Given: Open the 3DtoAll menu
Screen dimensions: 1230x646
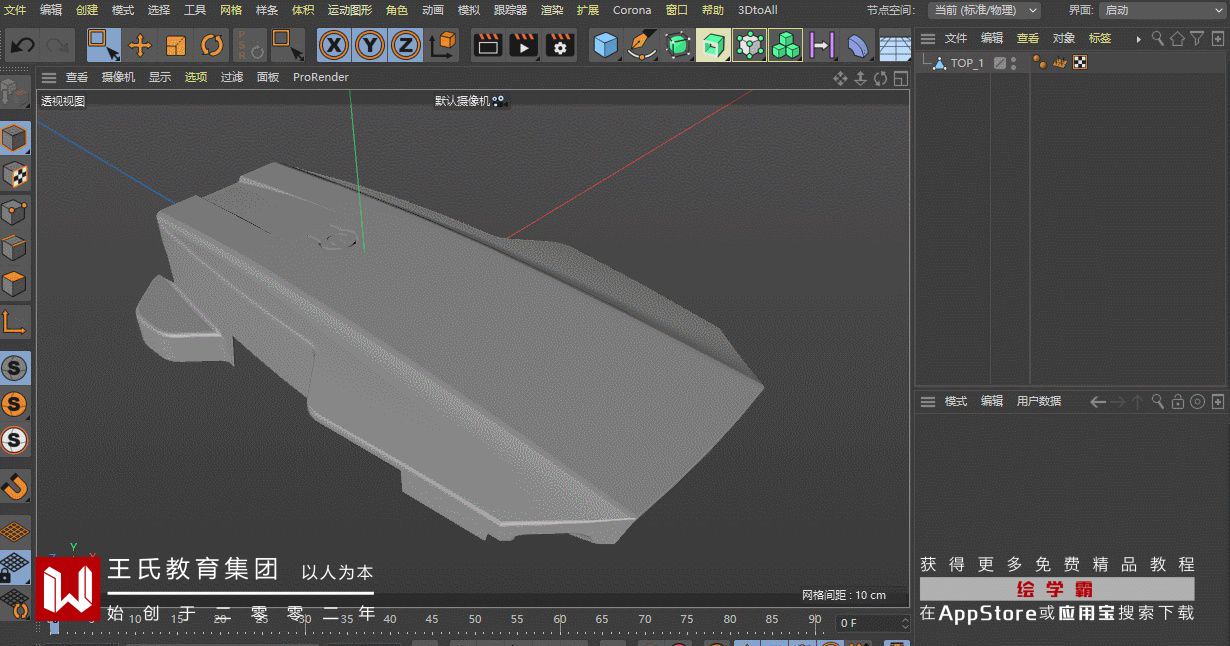Looking at the screenshot, I should [758, 10].
